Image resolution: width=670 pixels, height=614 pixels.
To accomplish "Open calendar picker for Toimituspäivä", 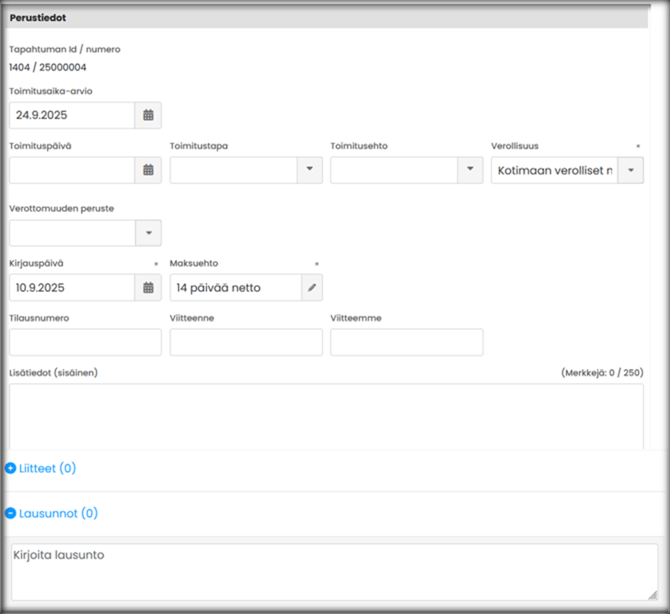I will tap(148, 171).
